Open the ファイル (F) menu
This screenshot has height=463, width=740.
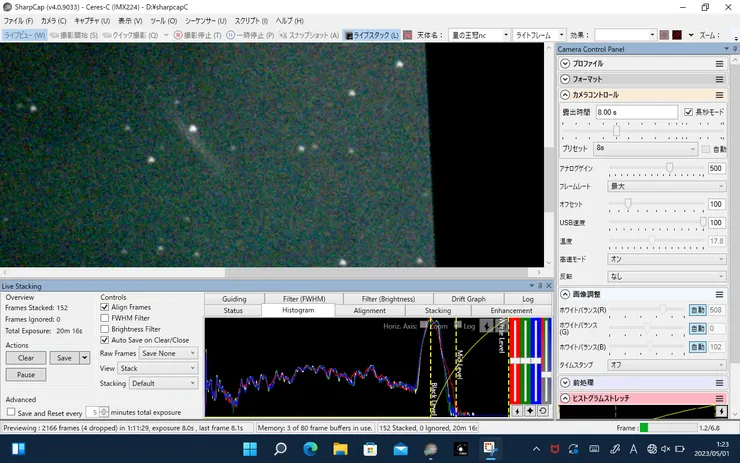pyautogui.click(x=18, y=21)
